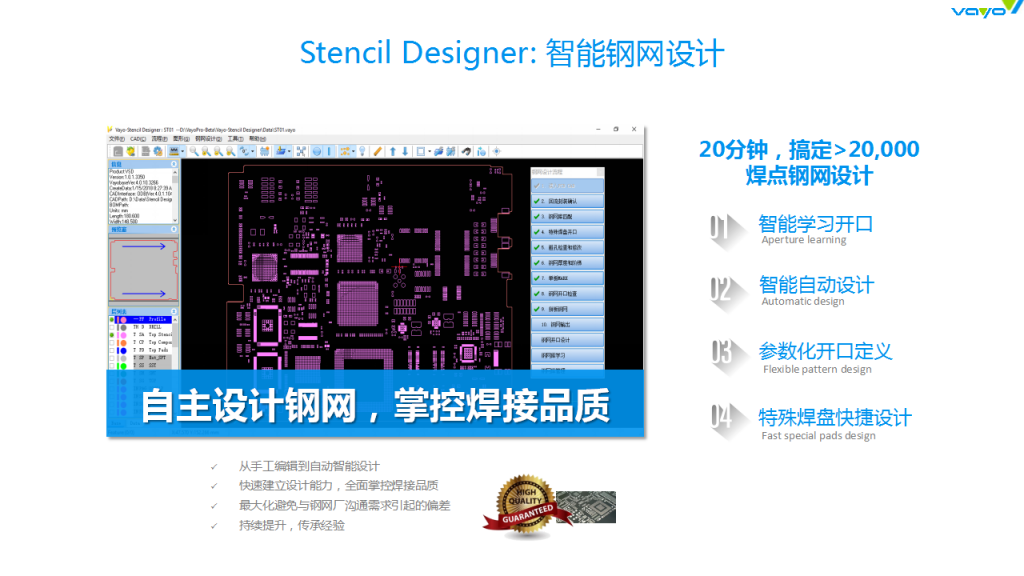Click the pink color swatch of Profile layer
The width and height of the screenshot is (1024, 576).
(x=122, y=320)
